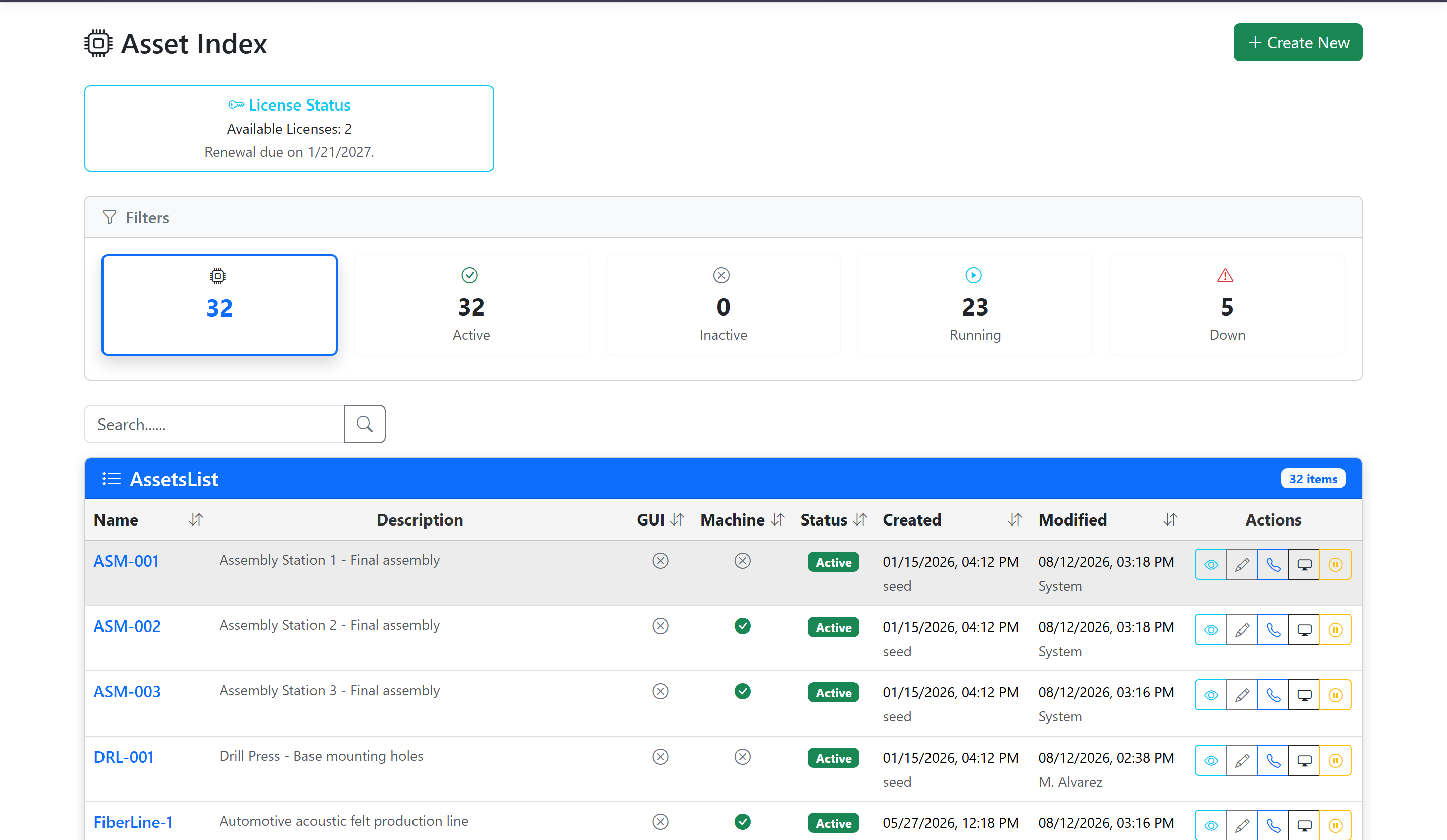Edit ASM-002 with the pencil icon

[1242, 630]
